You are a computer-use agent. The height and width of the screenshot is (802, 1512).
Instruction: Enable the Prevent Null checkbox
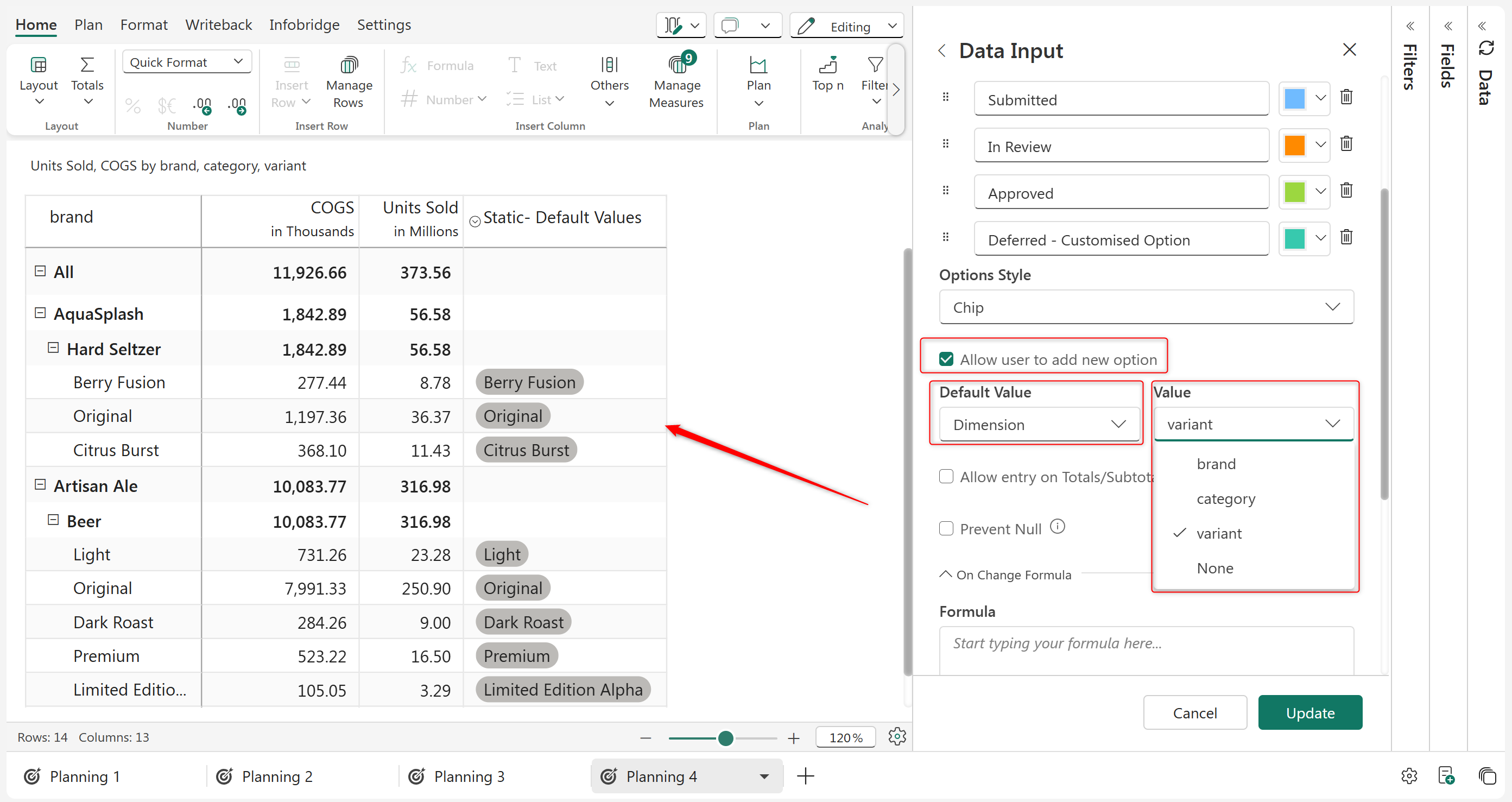coord(946,528)
